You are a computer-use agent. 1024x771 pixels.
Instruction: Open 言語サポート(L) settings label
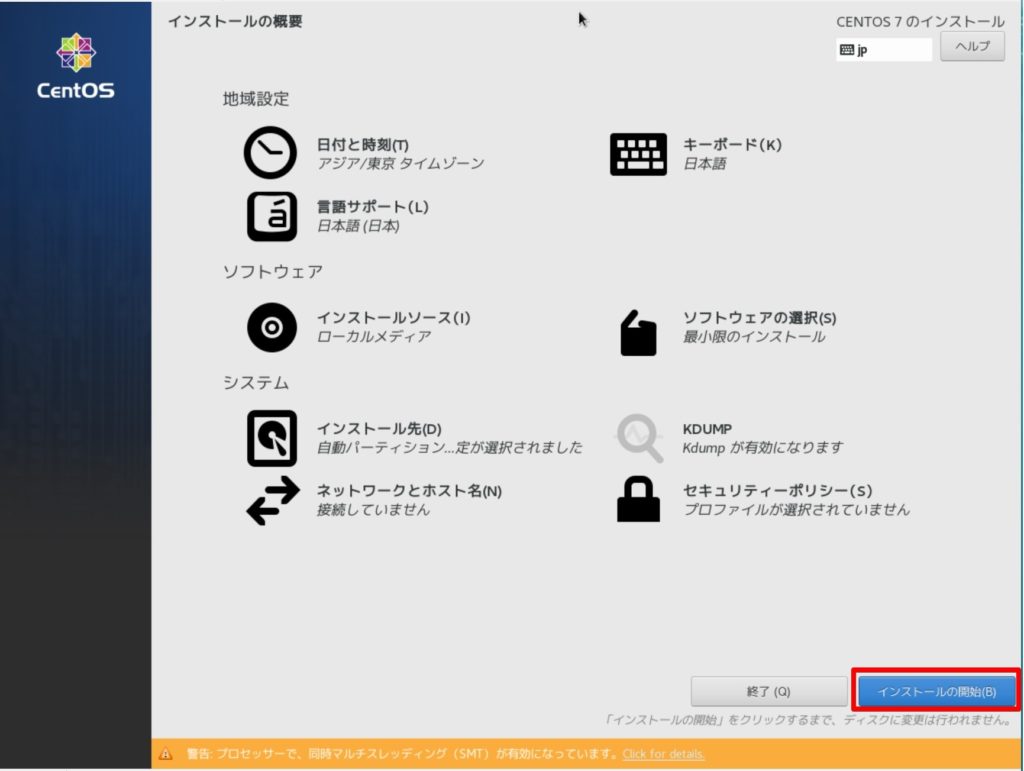pyautogui.click(x=373, y=206)
